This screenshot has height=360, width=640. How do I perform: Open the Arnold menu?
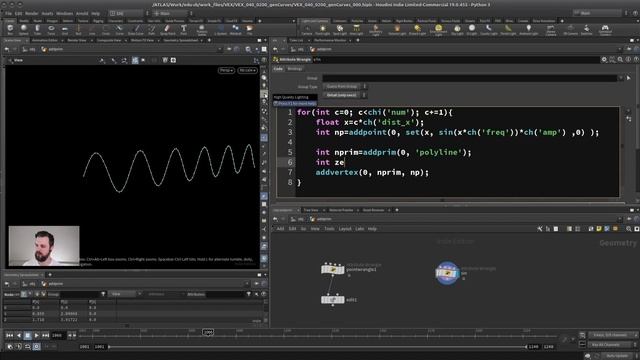coord(82,13)
